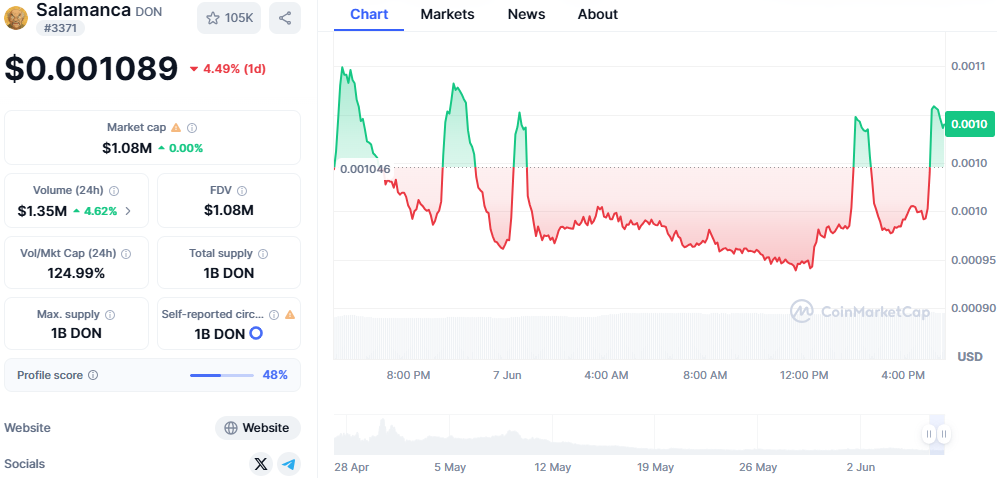Open the Volume (24h) info icon
997x478 pixels.
(x=114, y=190)
